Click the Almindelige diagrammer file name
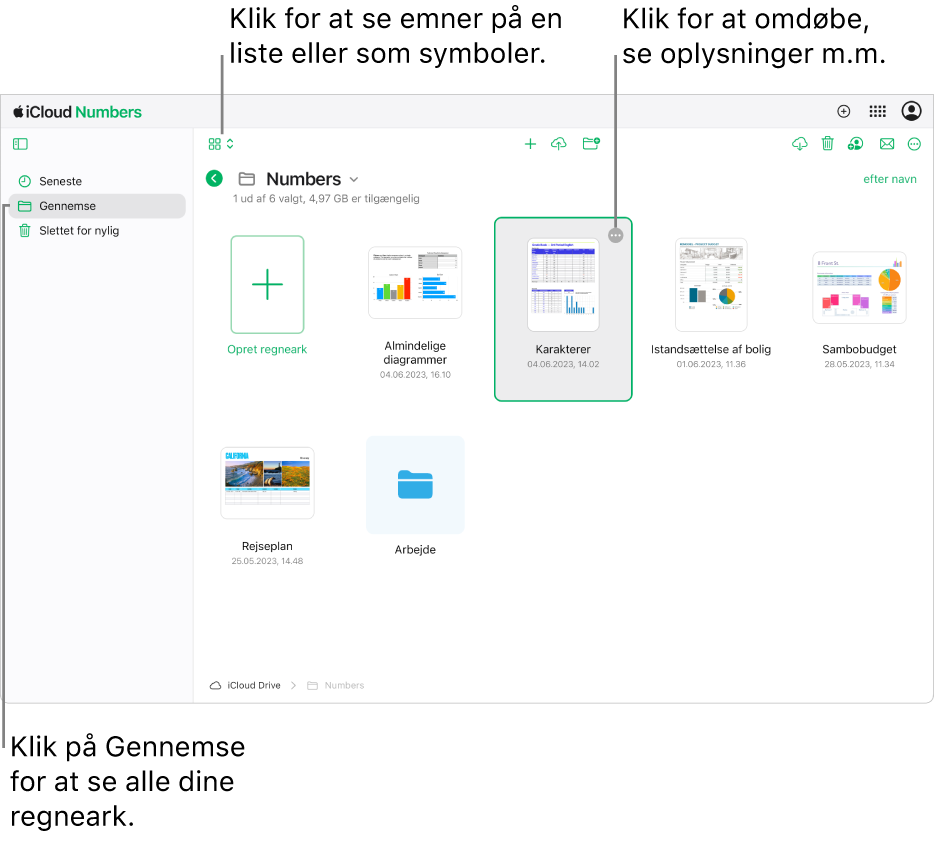Image resolution: width=935 pixels, height=844 pixels. pyautogui.click(x=415, y=353)
